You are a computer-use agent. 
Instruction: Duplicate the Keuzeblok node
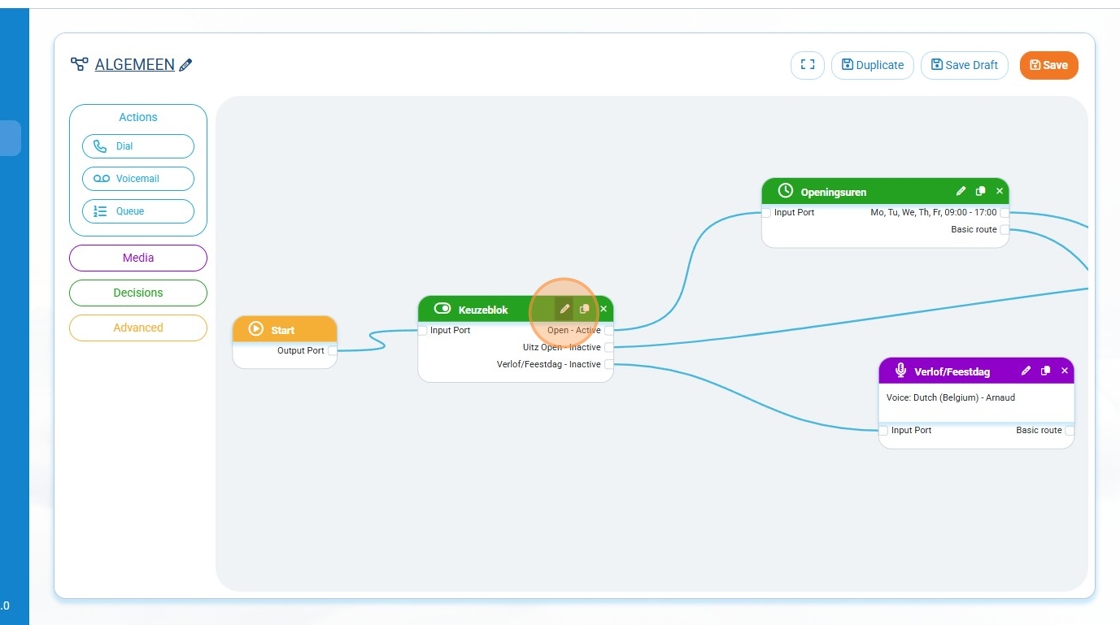pos(585,309)
